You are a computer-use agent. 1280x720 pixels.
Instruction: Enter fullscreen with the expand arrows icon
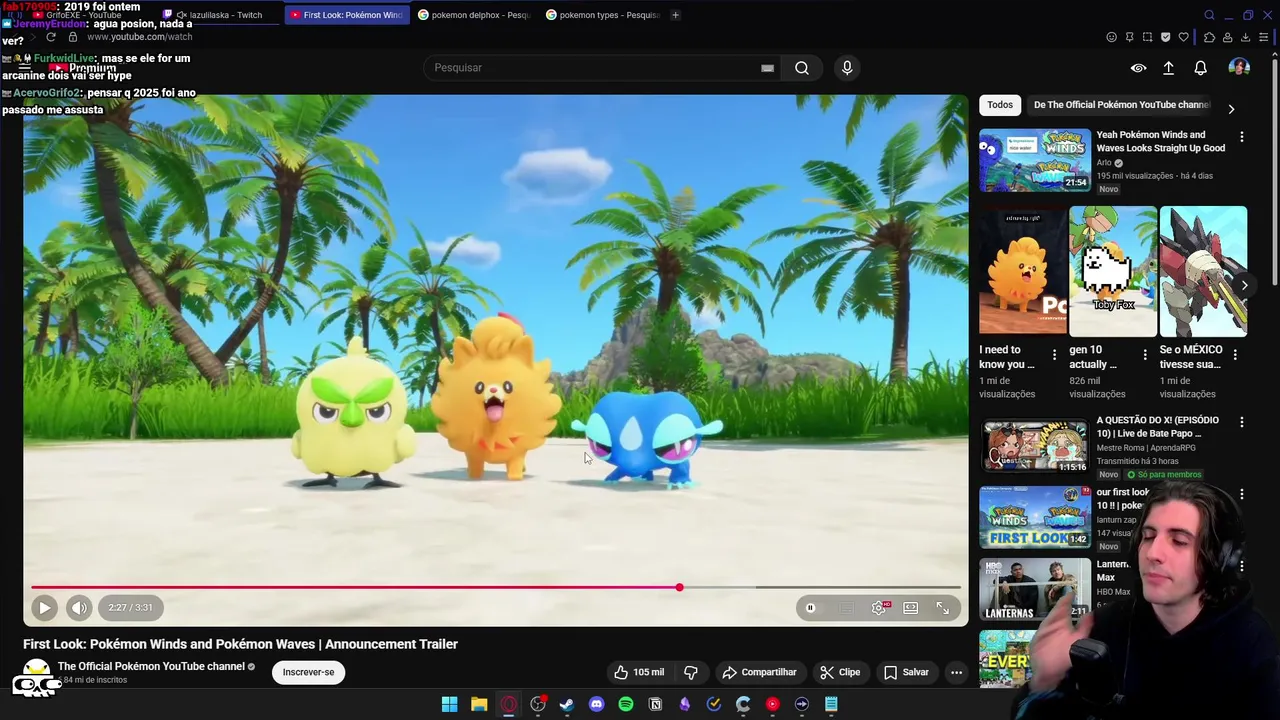point(943,607)
